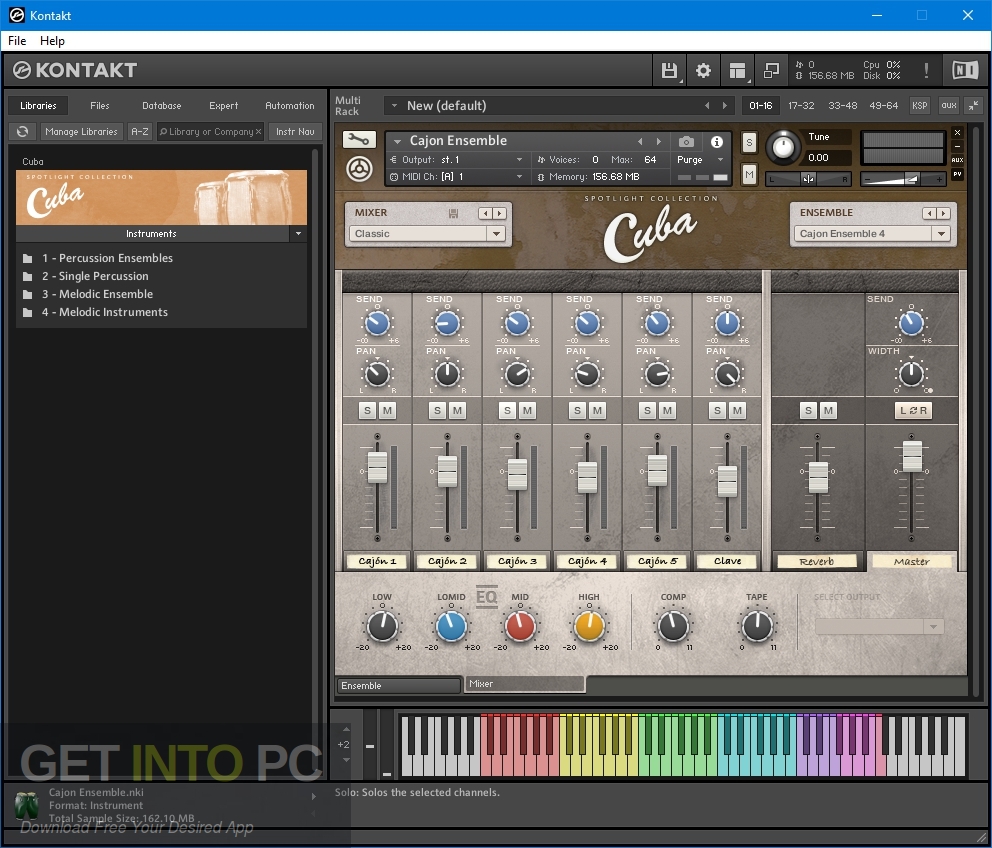Switch to the Automation tab
The height and width of the screenshot is (848, 992).
[x=289, y=106]
